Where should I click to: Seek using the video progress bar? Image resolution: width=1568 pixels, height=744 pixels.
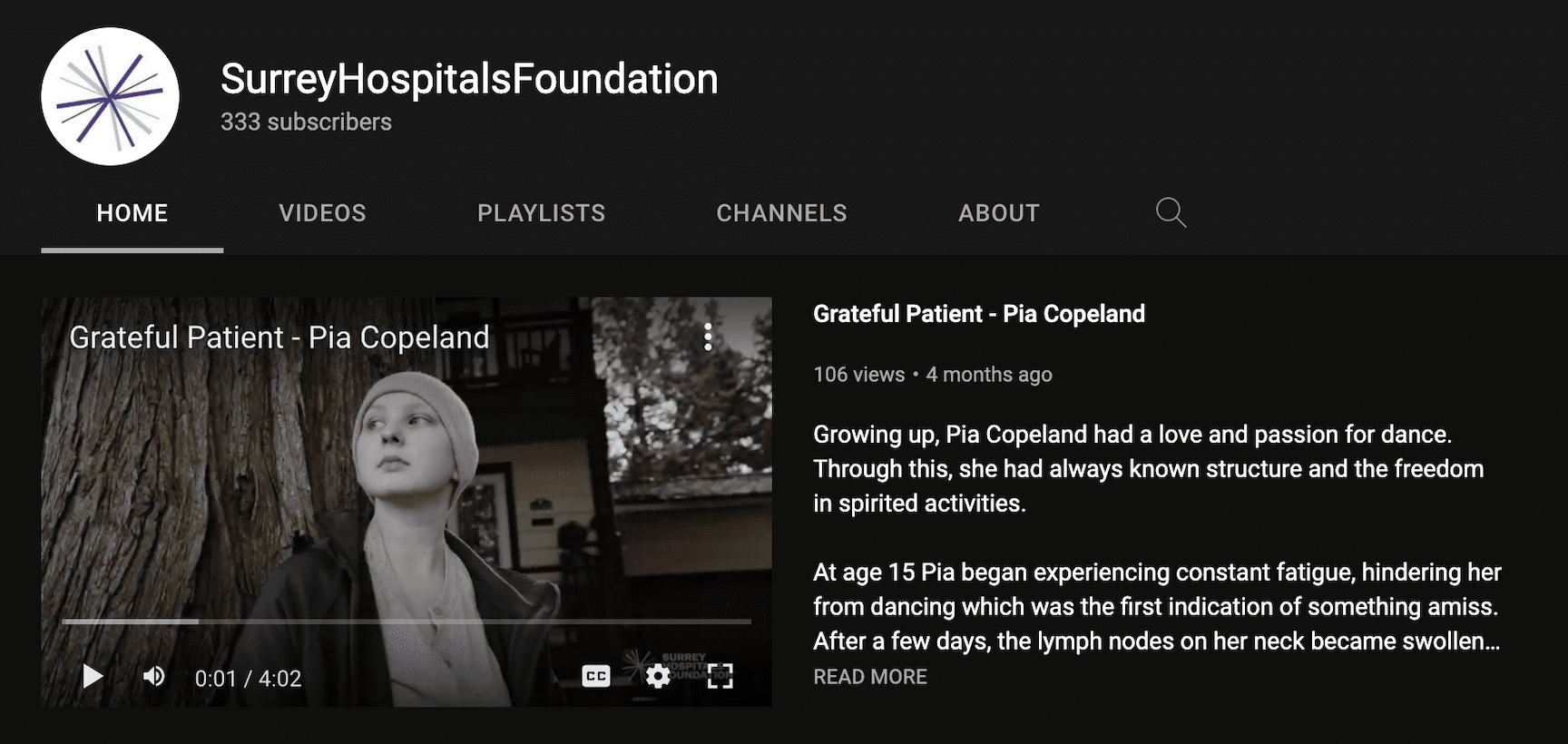[x=407, y=622]
